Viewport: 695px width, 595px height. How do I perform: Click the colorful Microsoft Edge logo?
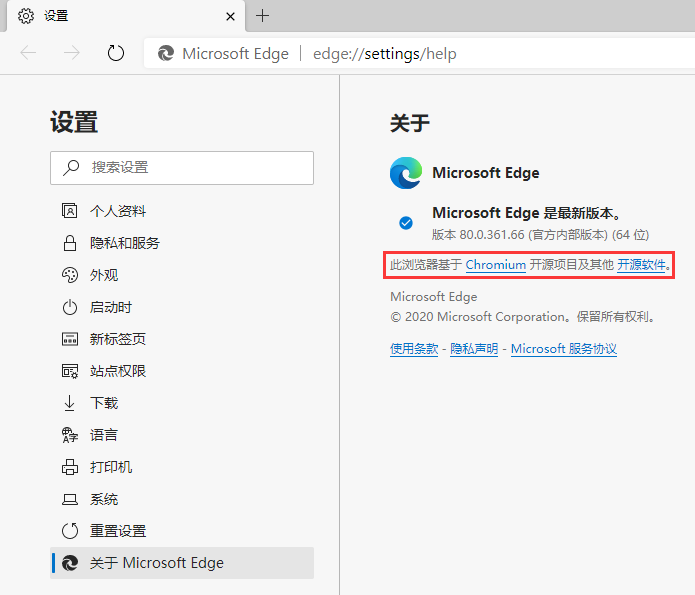pos(406,173)
